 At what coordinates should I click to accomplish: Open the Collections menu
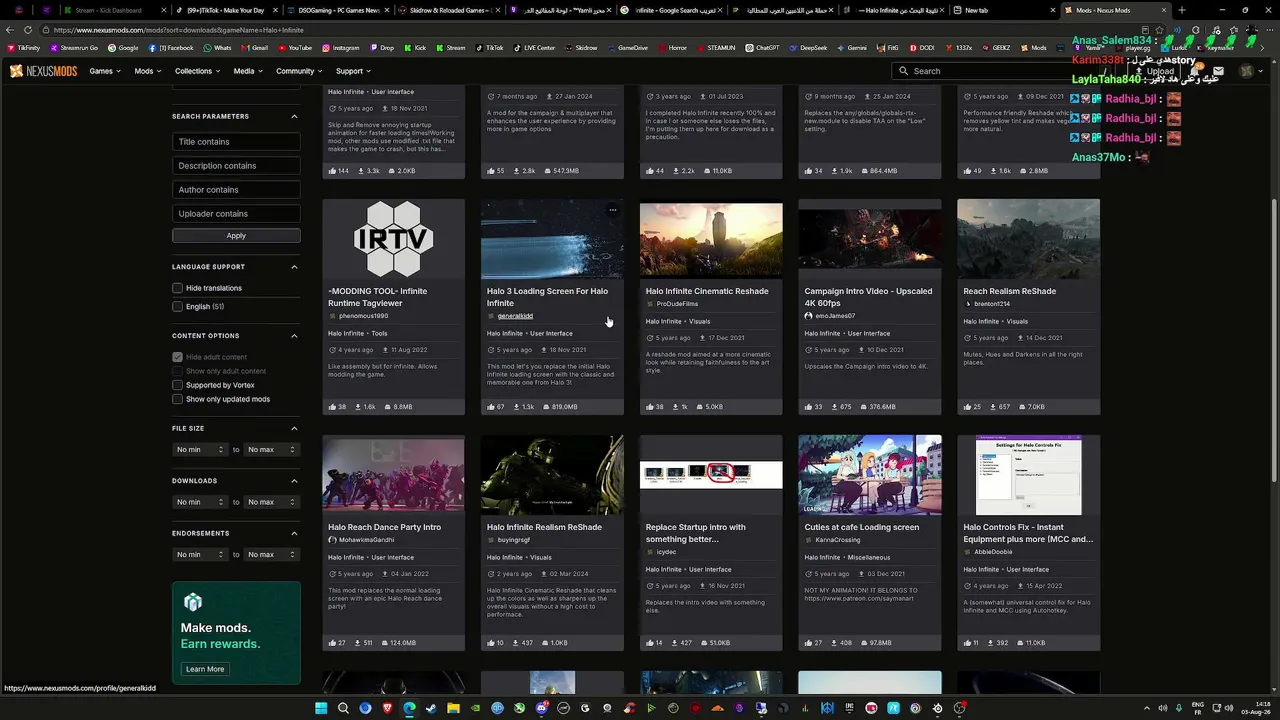(198, 71)
